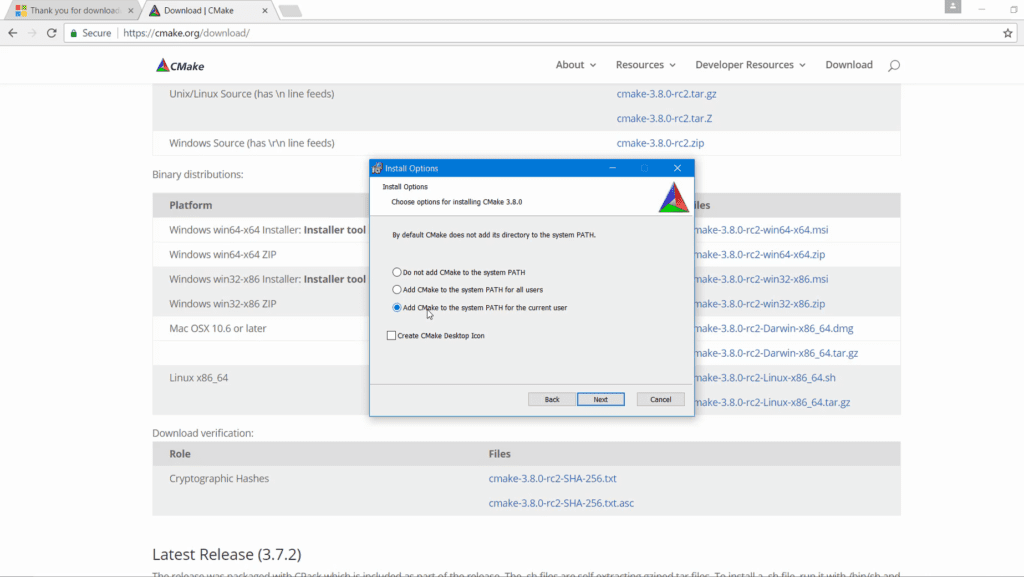
Task: Bookmark the page with the star icon
Action: tap(1008, 32)
